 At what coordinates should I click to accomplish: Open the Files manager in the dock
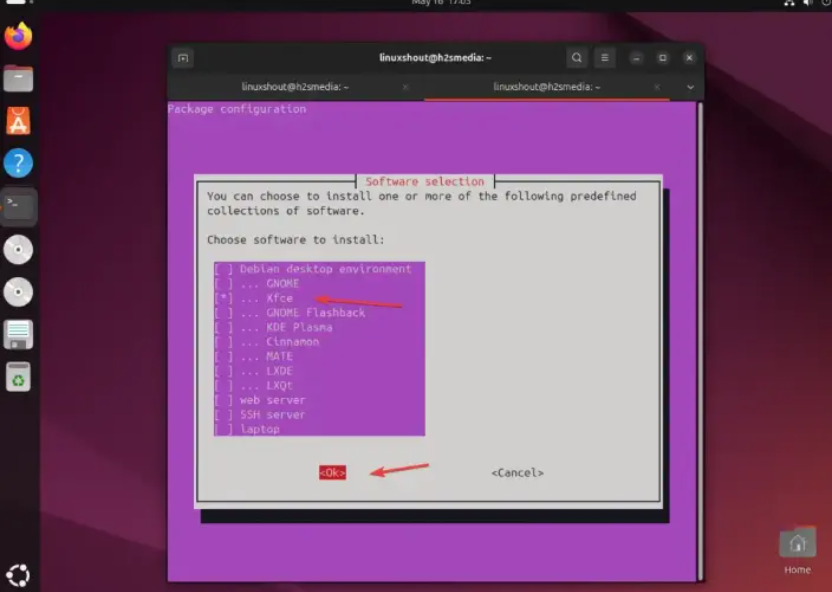pyautogui.click(x=18, y=79)
